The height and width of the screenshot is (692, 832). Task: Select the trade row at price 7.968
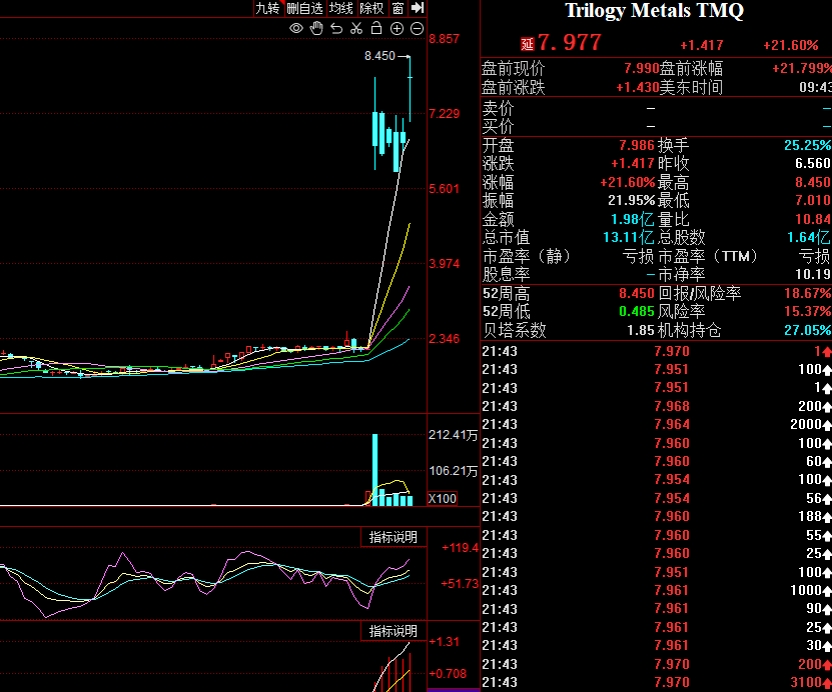656,406
